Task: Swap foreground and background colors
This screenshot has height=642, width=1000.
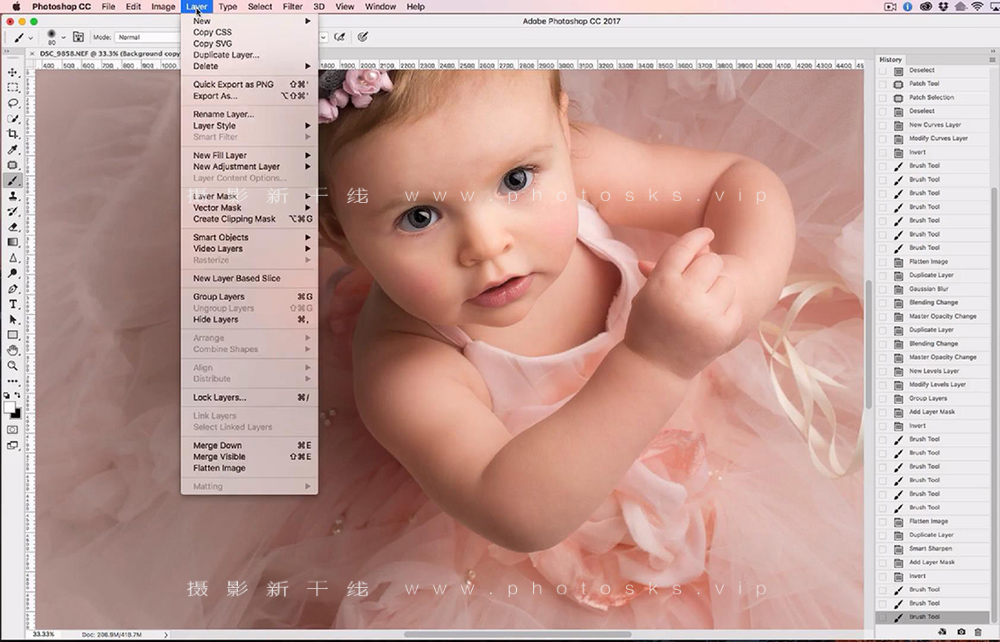Action: [17, 395]
